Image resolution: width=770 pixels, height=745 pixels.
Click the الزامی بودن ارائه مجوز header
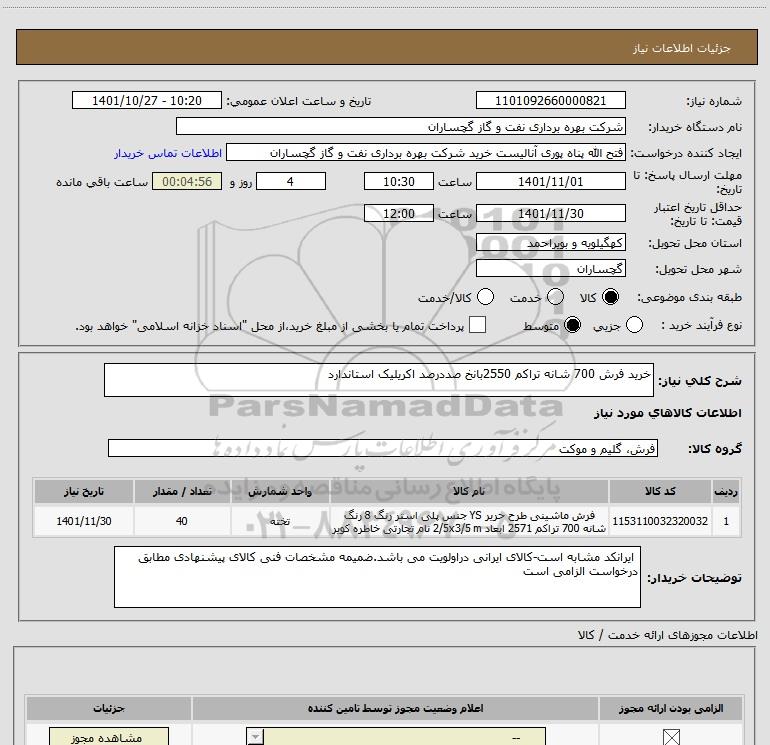(x=671, y=708)
